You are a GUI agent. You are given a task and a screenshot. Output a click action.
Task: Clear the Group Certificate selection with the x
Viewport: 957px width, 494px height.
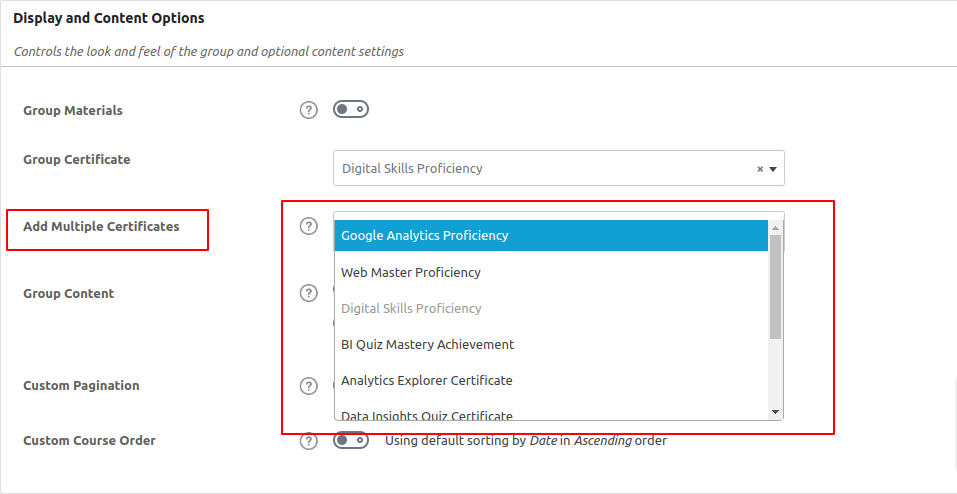click(x=759, y=169)
